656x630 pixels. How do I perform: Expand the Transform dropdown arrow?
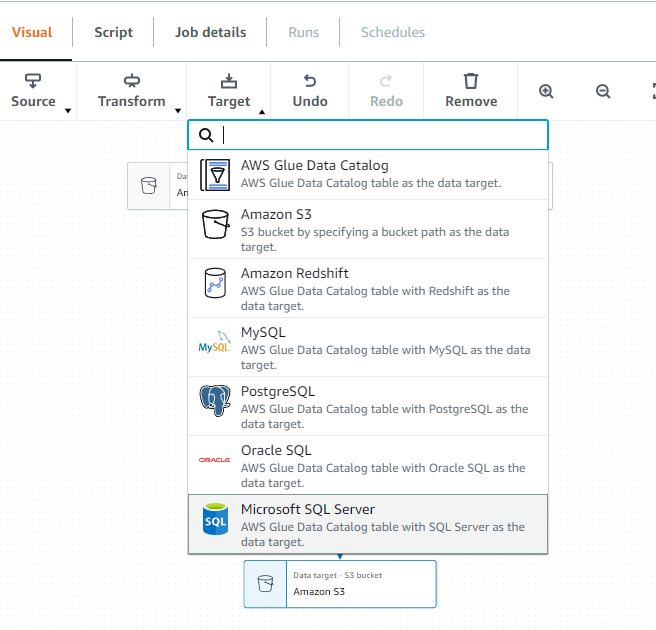tap(178, 111)
